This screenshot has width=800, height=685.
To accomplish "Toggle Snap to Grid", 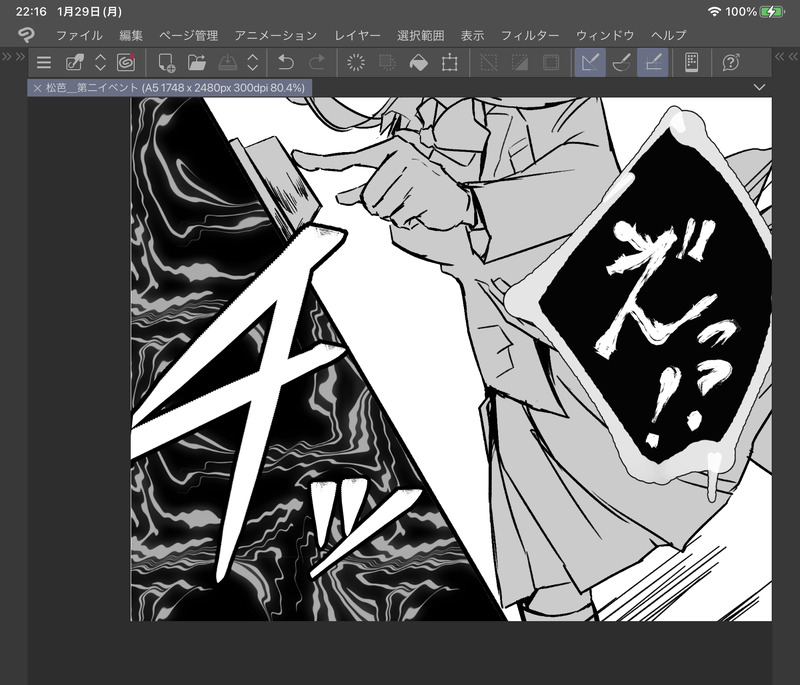I will (653, 63).
